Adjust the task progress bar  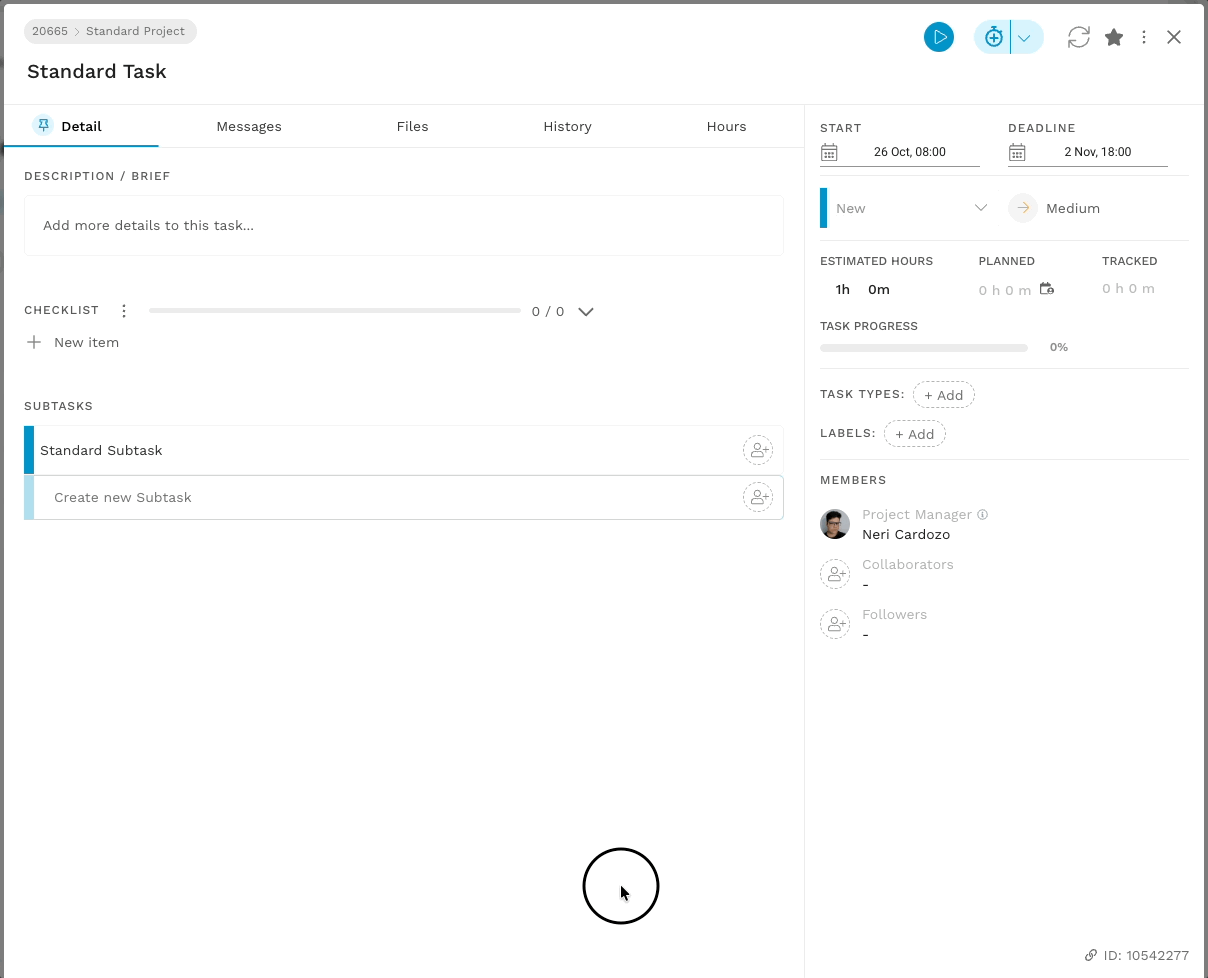click(x=924, y=348)
